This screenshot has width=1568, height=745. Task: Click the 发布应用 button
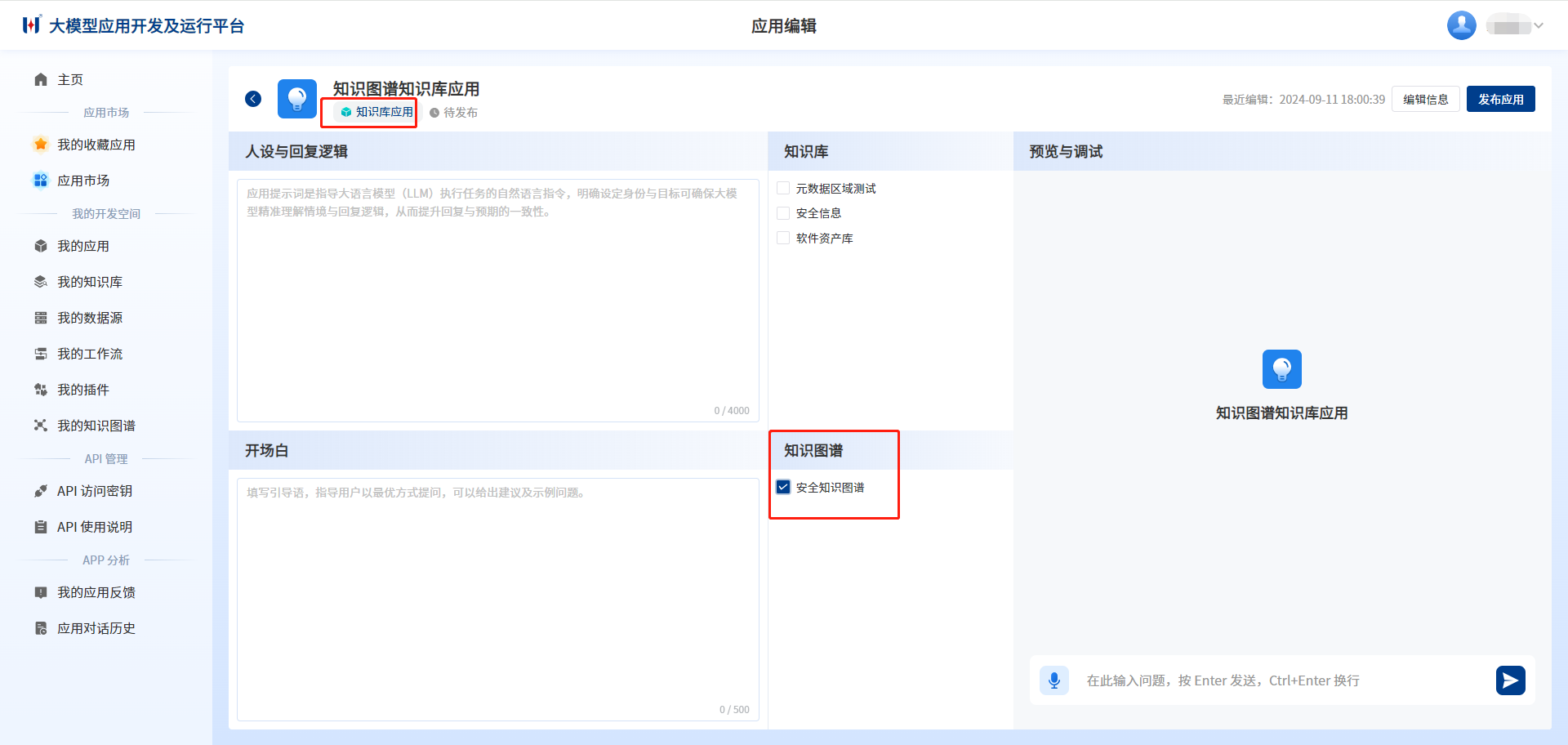coord(1500,99)
